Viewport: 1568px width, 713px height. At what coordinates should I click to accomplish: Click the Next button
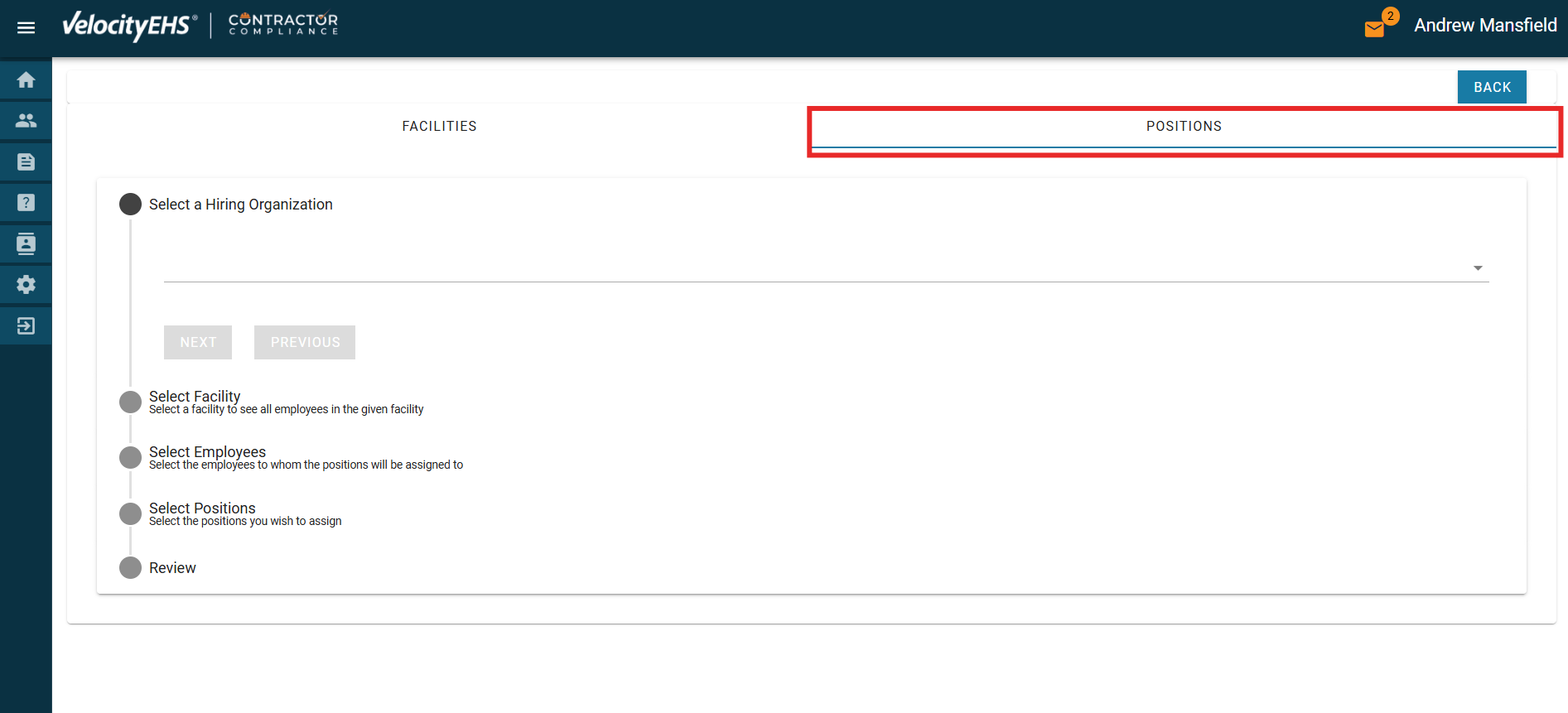[198, 342]
